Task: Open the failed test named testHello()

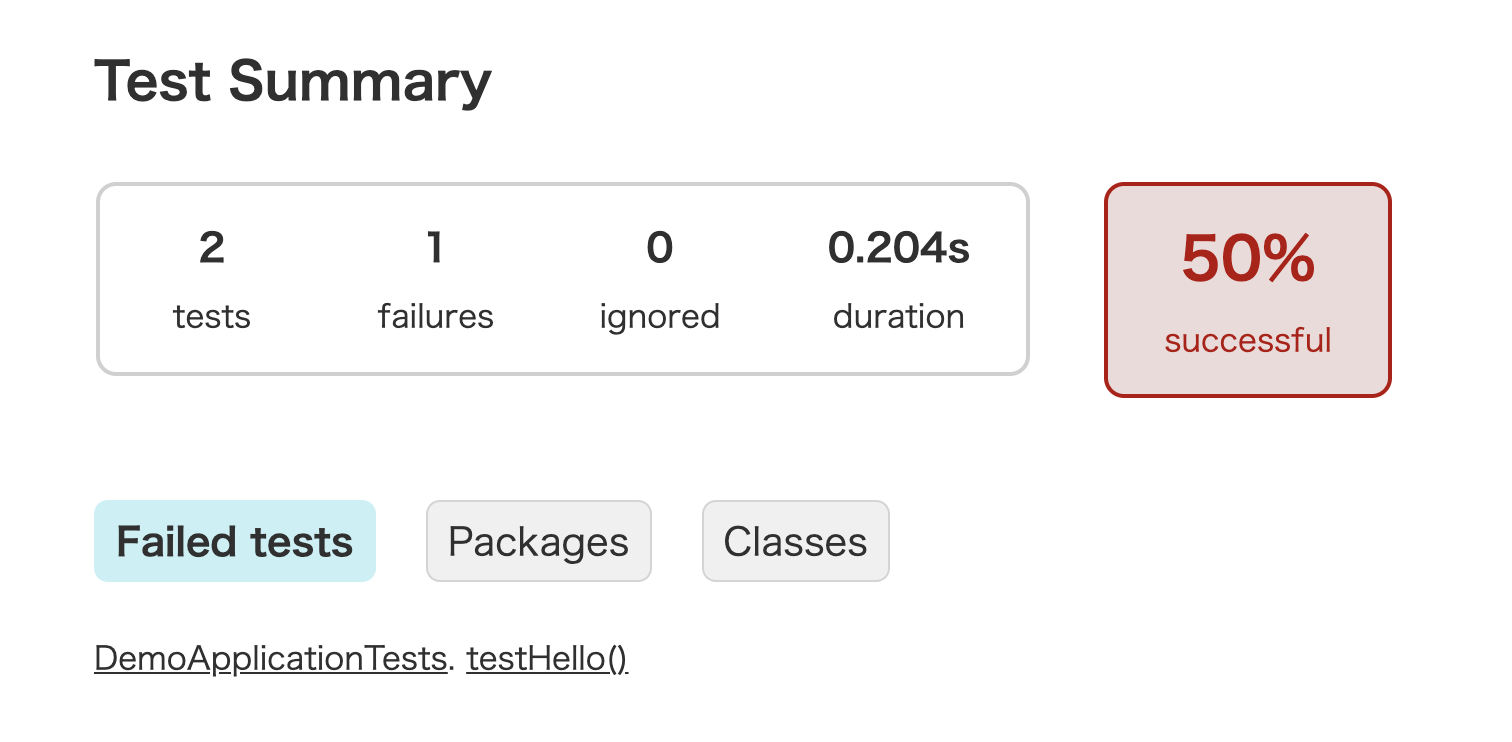Action: tap(547, 658)
